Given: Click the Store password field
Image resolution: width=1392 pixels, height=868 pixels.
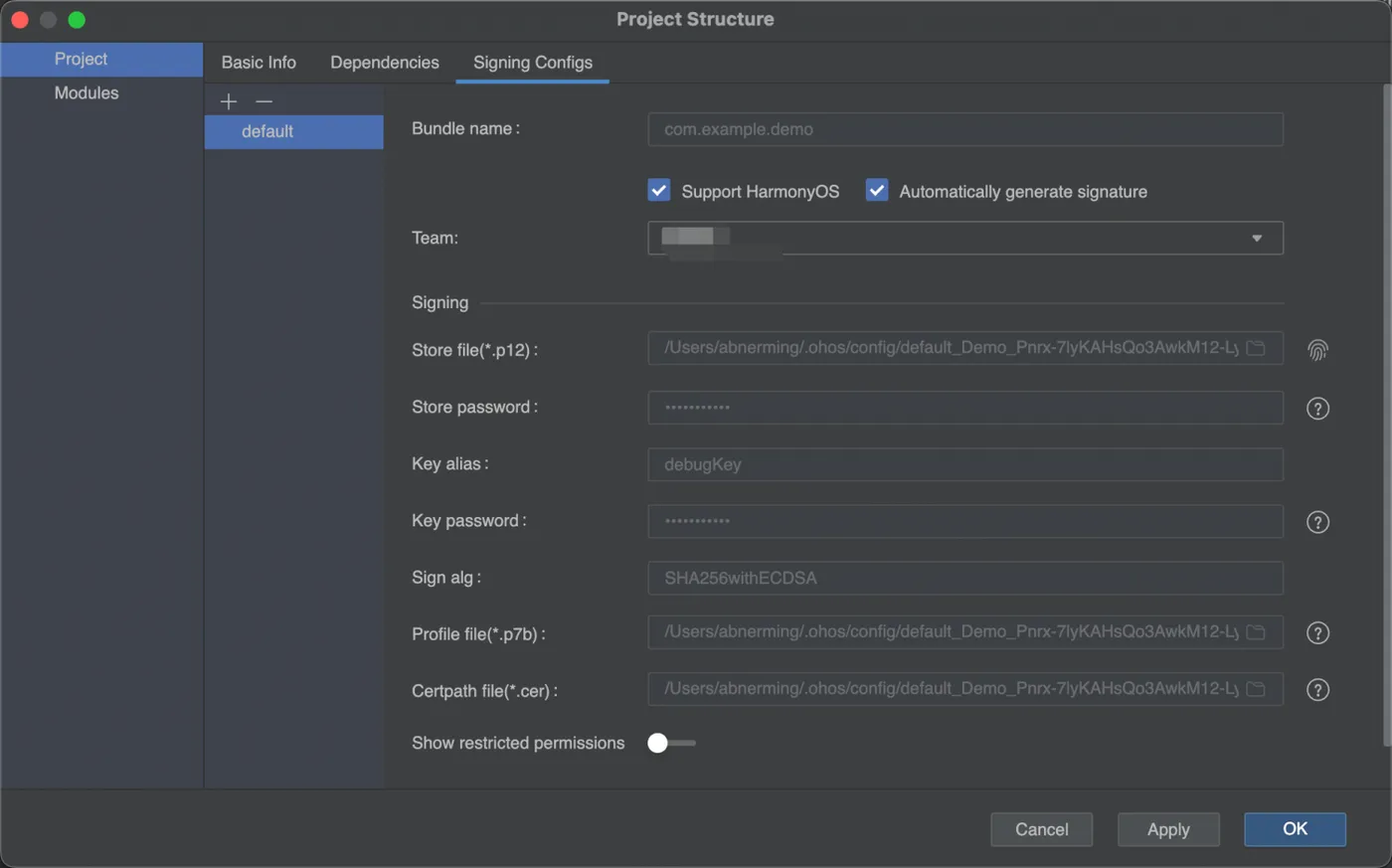Looking at the screenshot, I should click(x=965, y=408).
